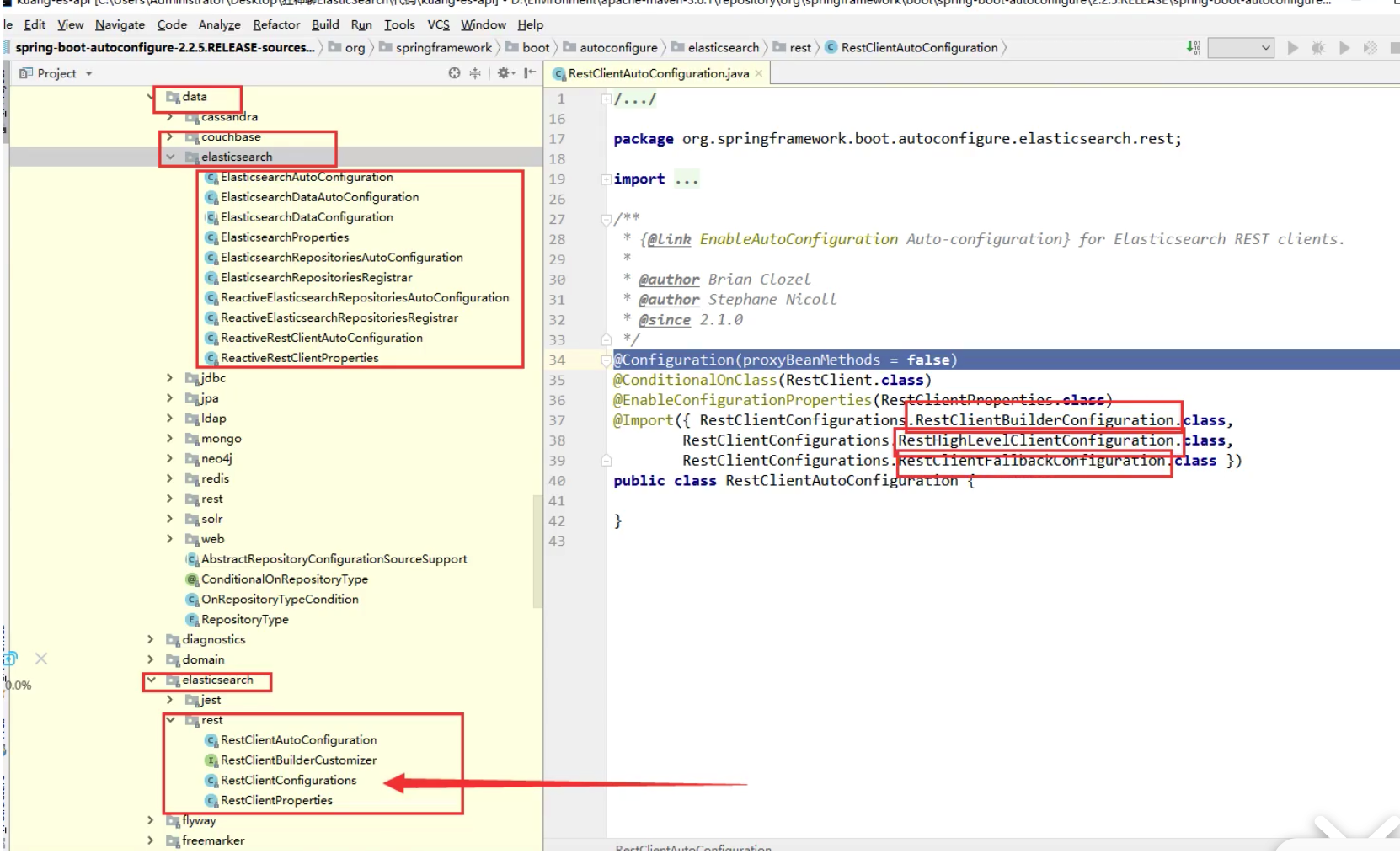Open the Build menu
The image size is (1400, 859).
point(325,24)
